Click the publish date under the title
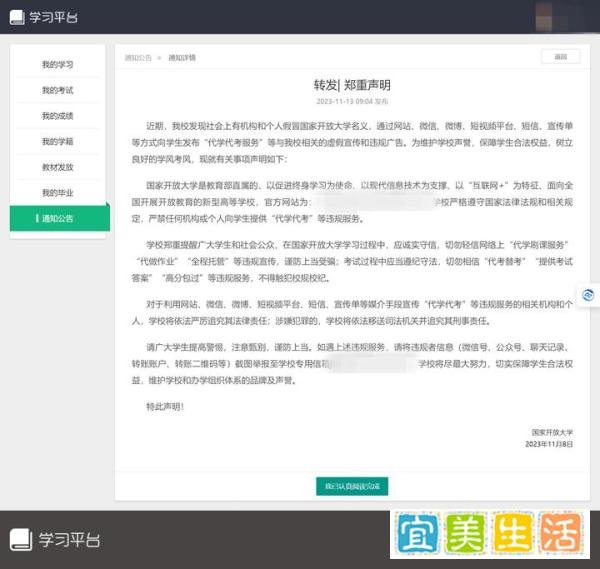The width and height of the screenshot is (600, 569). click(352, 101)
